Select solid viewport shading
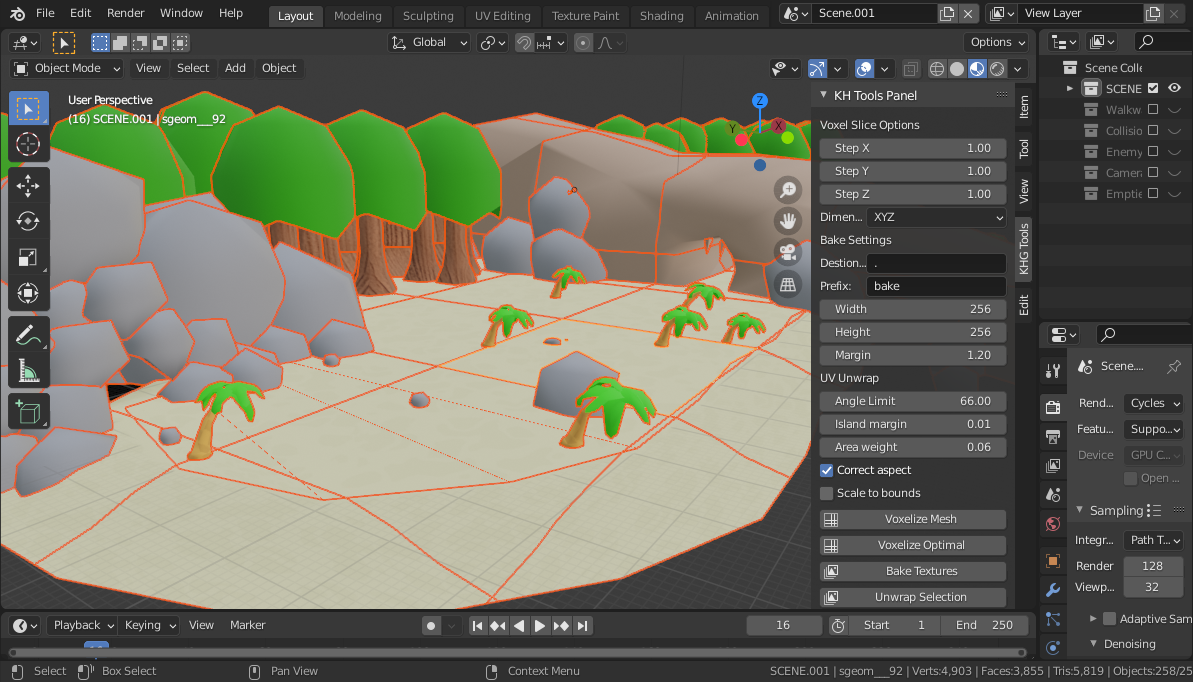The height and width of the screenshot is (682, 1193). [x=957, y=69]
